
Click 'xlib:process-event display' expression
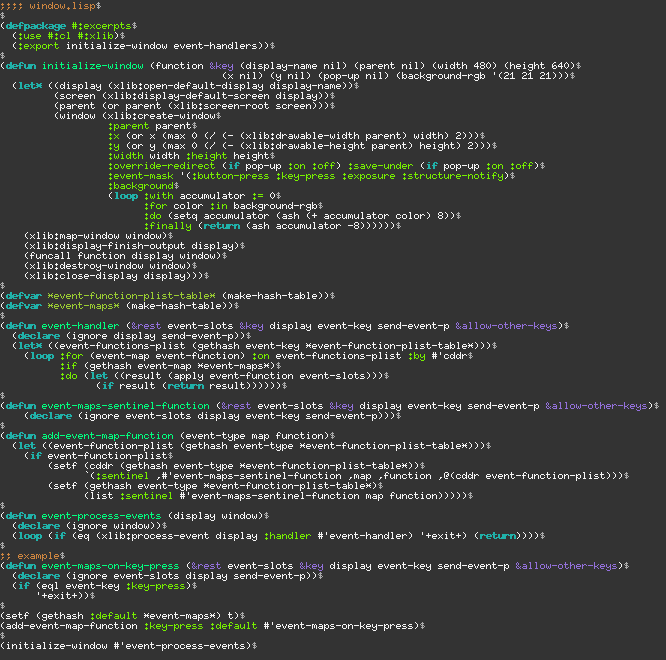pyautogui.click(x=180, y=536)
